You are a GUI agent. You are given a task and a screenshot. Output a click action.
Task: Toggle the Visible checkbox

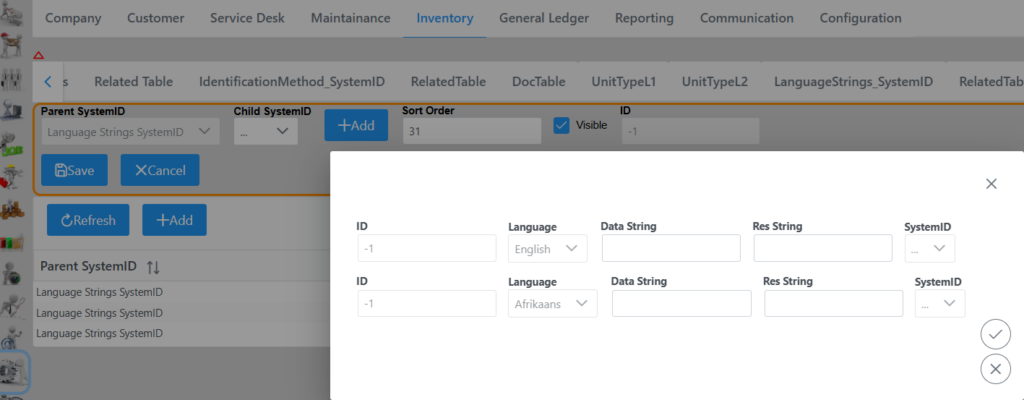pyautogui.click(x=562, y=125)
